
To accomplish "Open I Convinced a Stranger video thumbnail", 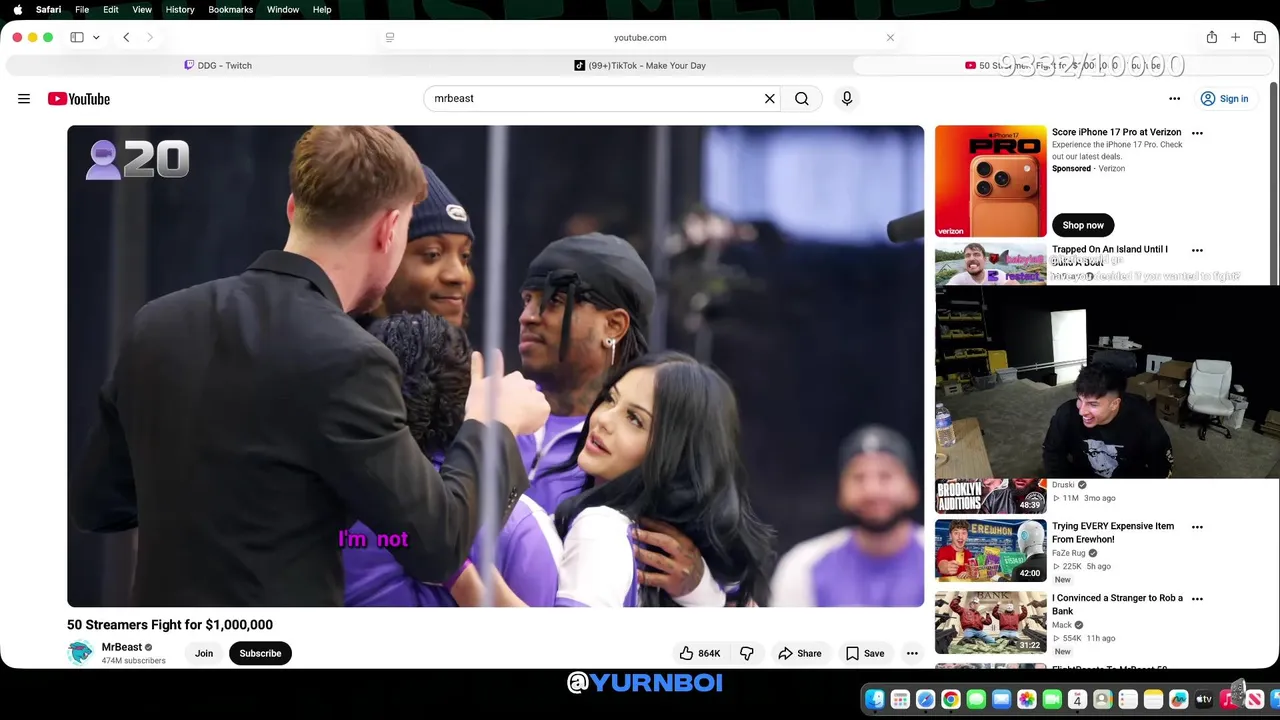I will (991, 622).
